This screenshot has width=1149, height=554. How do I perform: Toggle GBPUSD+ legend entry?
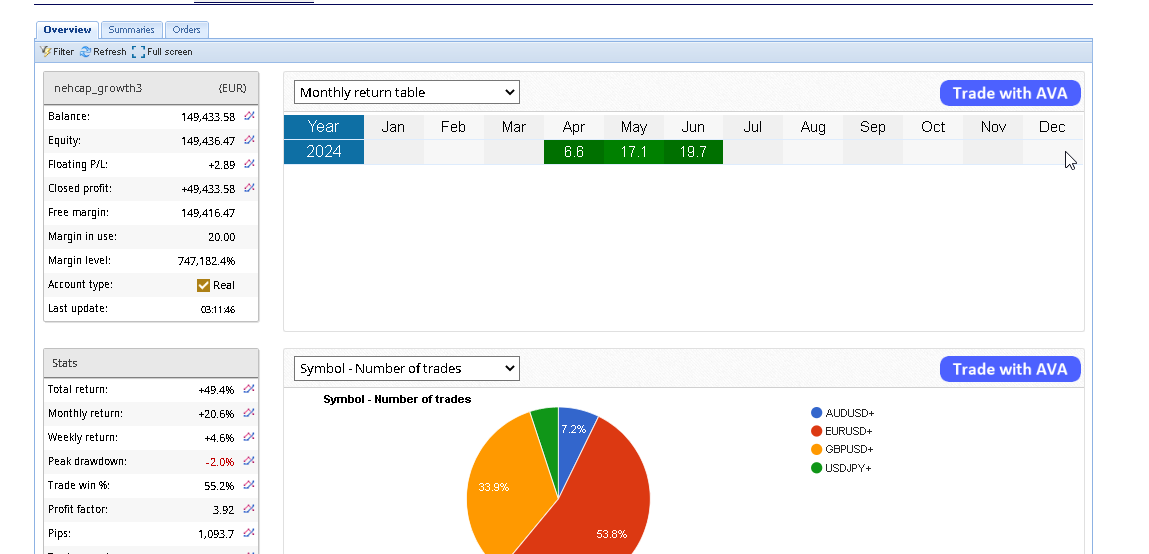849,450
